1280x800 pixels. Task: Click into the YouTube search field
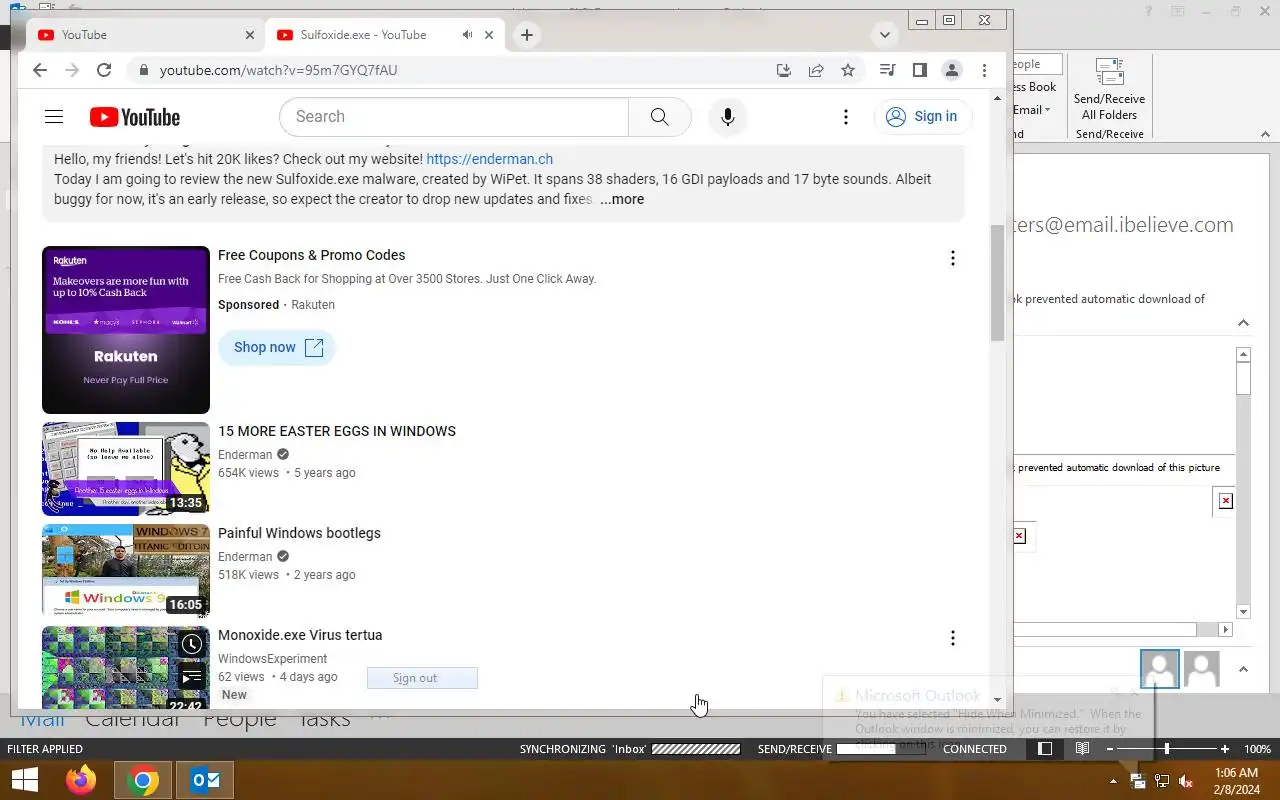(454, 117)
